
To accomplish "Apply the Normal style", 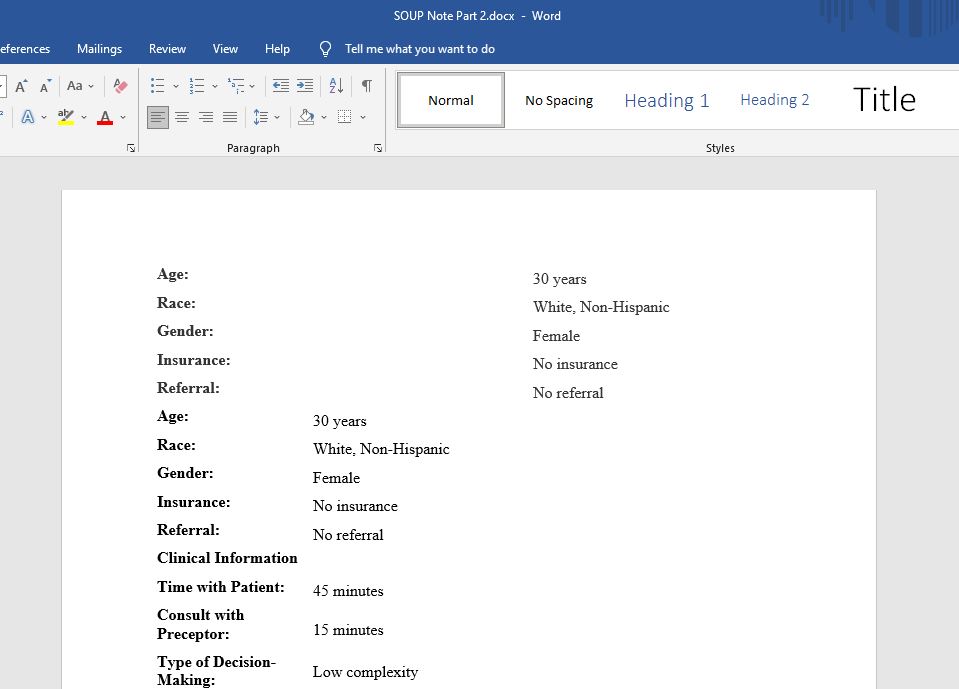I will pyautogui.click(x=451, y=100).
